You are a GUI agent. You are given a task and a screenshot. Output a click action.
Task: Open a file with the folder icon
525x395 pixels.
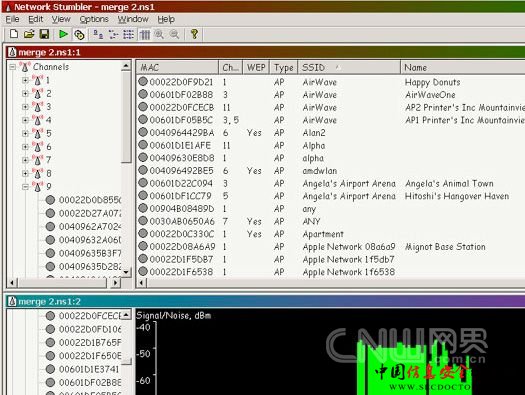click(x=29, y=34)
